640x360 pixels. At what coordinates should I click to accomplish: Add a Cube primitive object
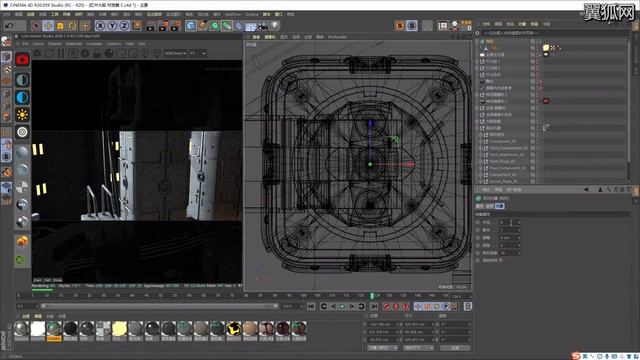tap(191, 26)
